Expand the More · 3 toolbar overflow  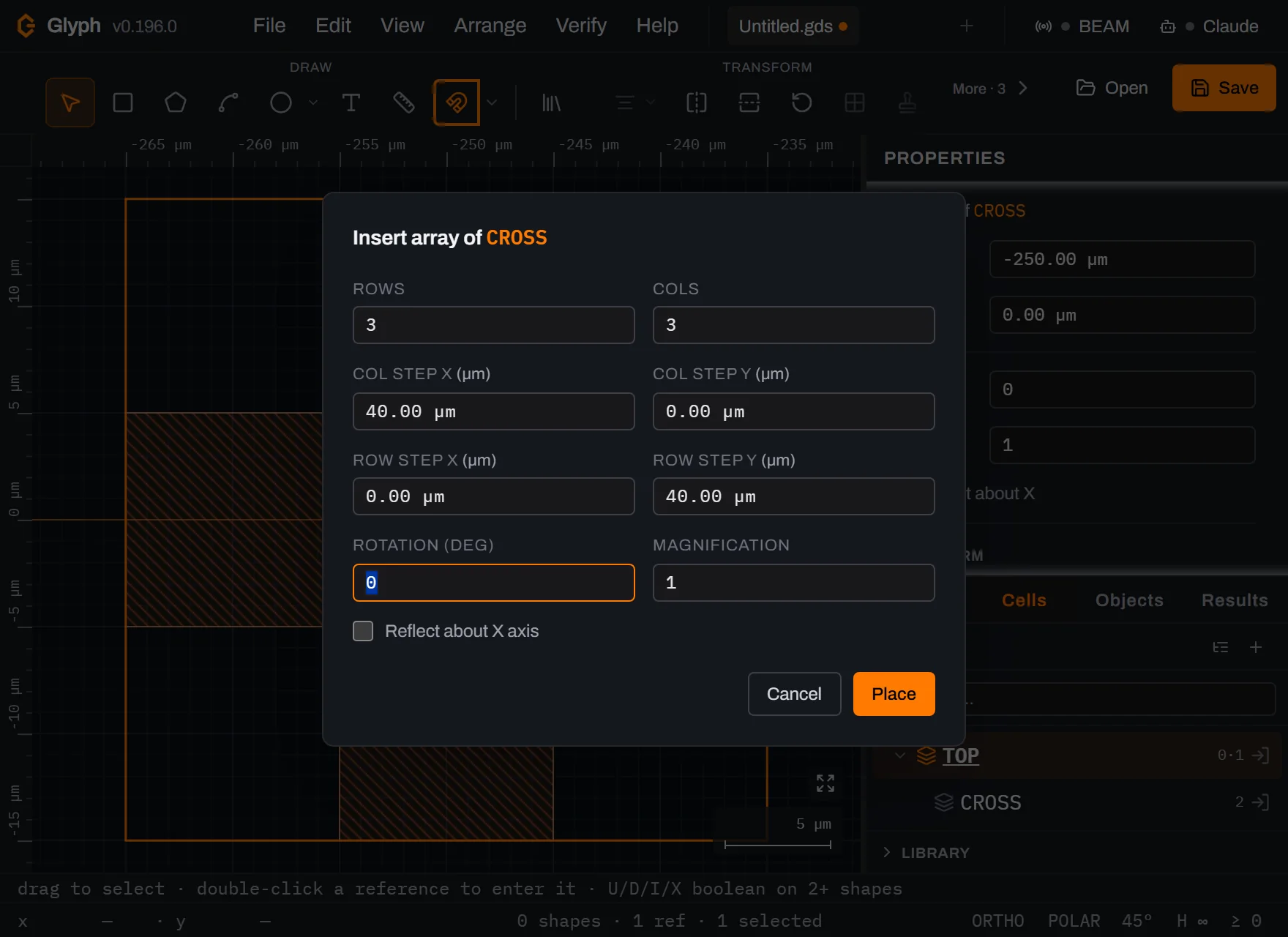990,89
